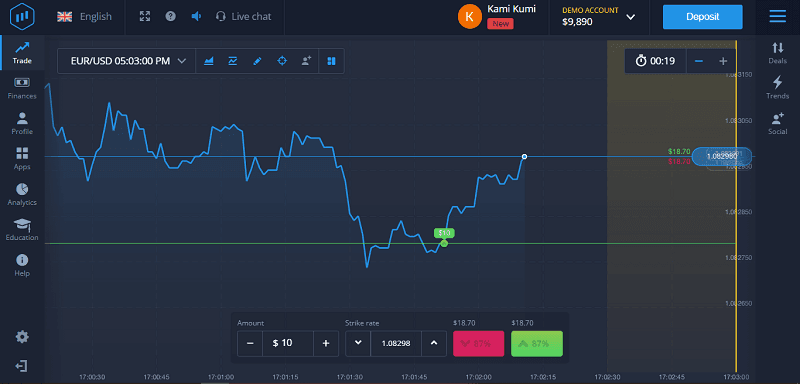The width and height of the screenshot is (800, 384).
Task: Click the Deposit button
Action: (703, 17)
